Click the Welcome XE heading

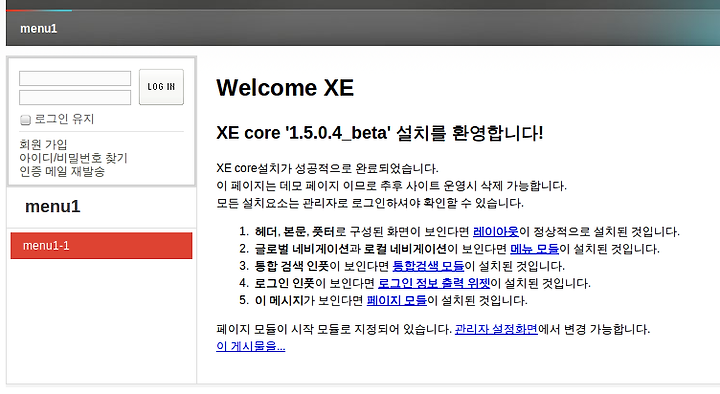click(285, 88)
